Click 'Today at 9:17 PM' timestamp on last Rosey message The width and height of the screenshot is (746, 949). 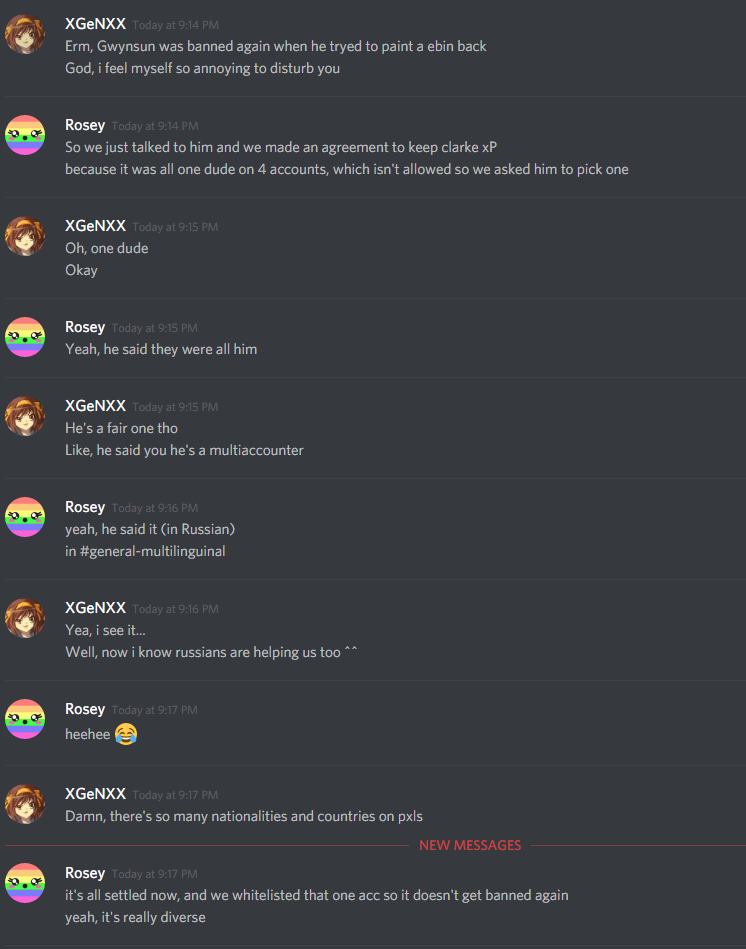pyautogui.click(x=154, y=874)
